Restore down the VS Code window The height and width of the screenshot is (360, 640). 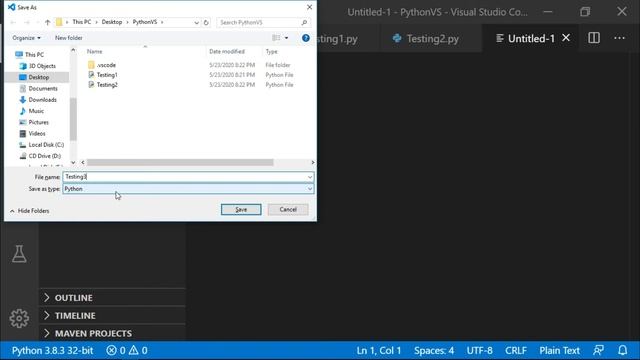pyautogui.click(x=585, y=11)
